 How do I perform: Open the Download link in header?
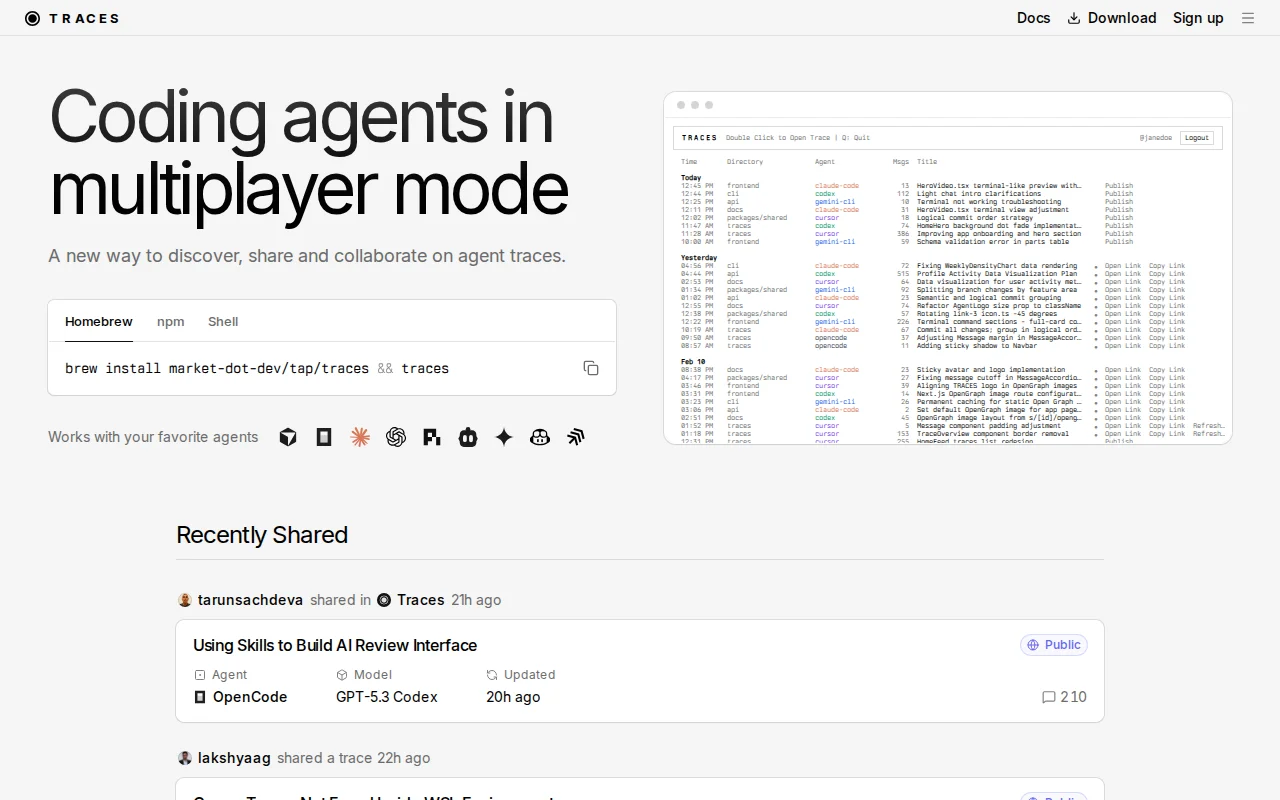[x=1112, y=18]
